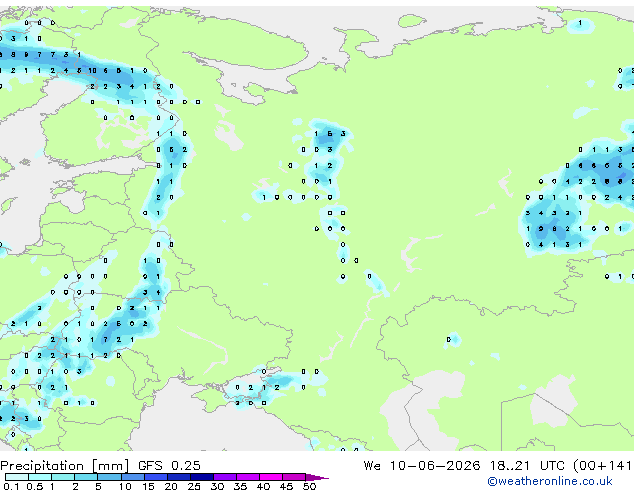The width and height of the screenshot is (634, 490).
Task: Click the 10–15 mm legend color swatch
Action: (x=132, y=477)
